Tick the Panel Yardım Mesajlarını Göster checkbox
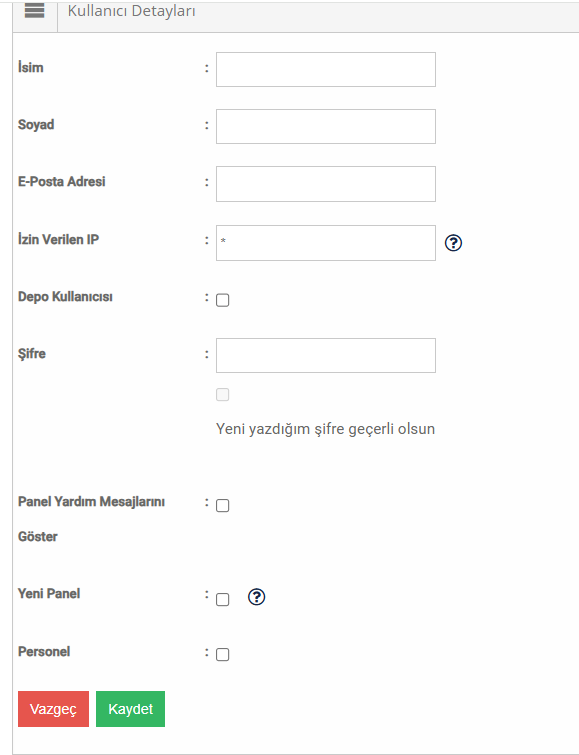 coord(223,506)
